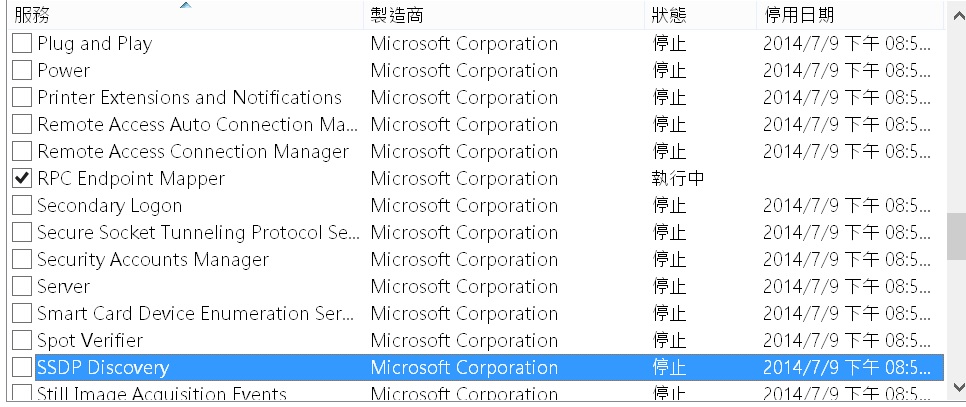The height and width of the screenshot is (407, 966).
Task: Check the Plug and Play checkbox
Action: click(x=22, y=44)
